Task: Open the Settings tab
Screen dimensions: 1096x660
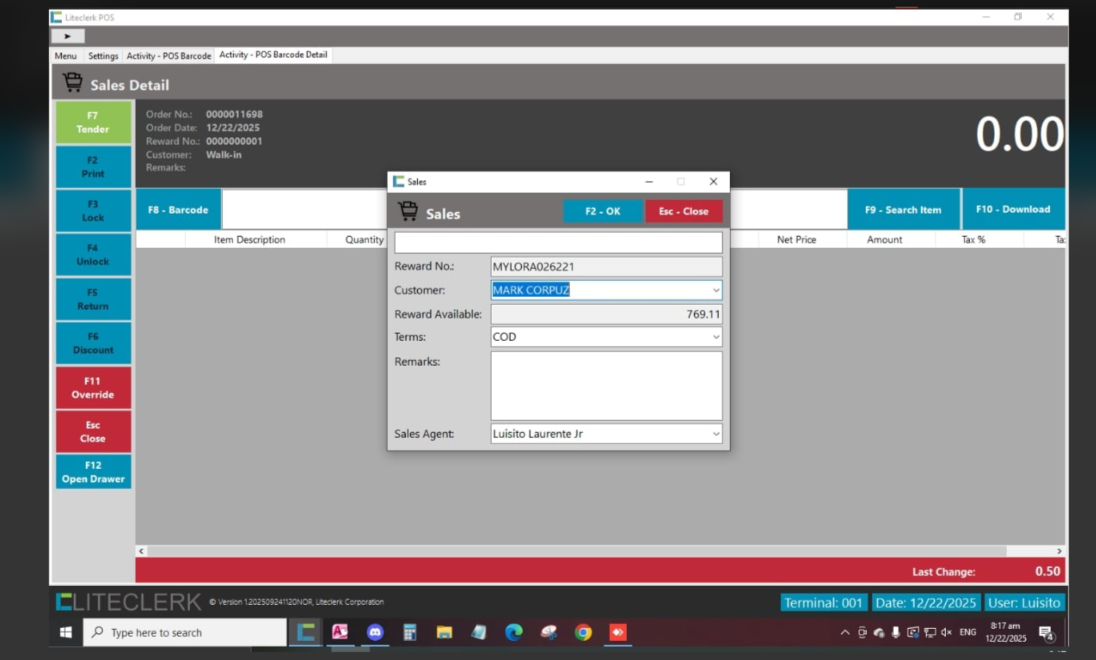Action: click(x=102, y=56)
